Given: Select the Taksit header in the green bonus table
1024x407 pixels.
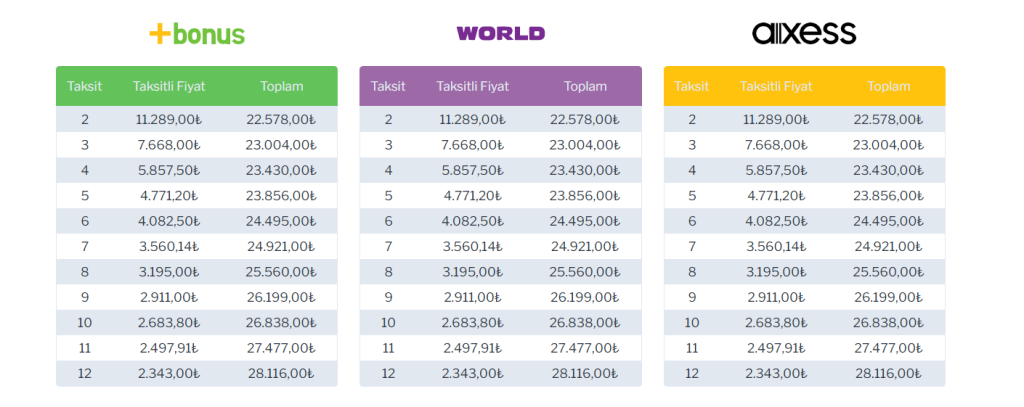Looking at the screenshot, I should [85, 86].
